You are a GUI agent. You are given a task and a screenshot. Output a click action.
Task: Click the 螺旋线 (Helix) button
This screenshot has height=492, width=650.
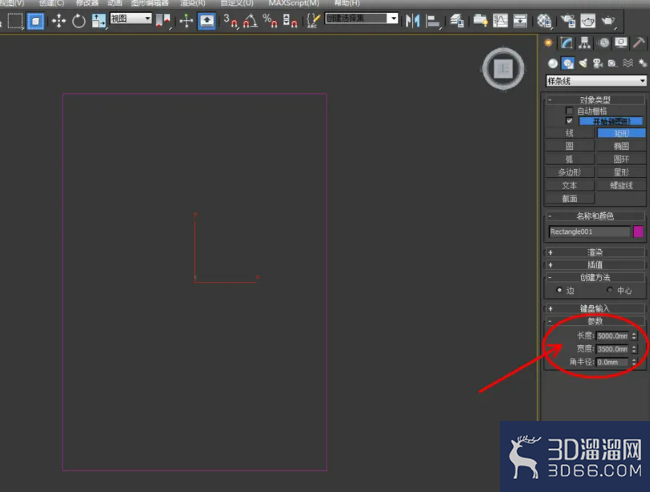[x=621, y=185]
